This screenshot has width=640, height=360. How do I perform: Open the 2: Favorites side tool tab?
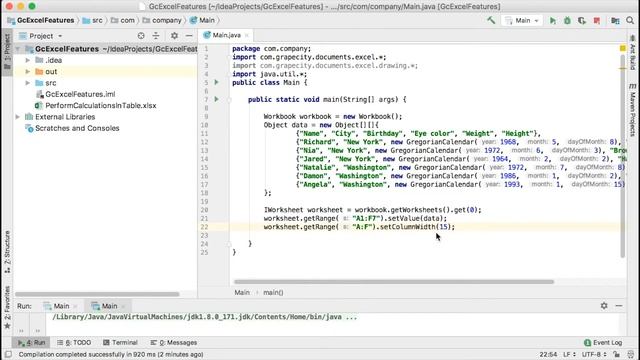pyautogui.click(x=7, y=307)
